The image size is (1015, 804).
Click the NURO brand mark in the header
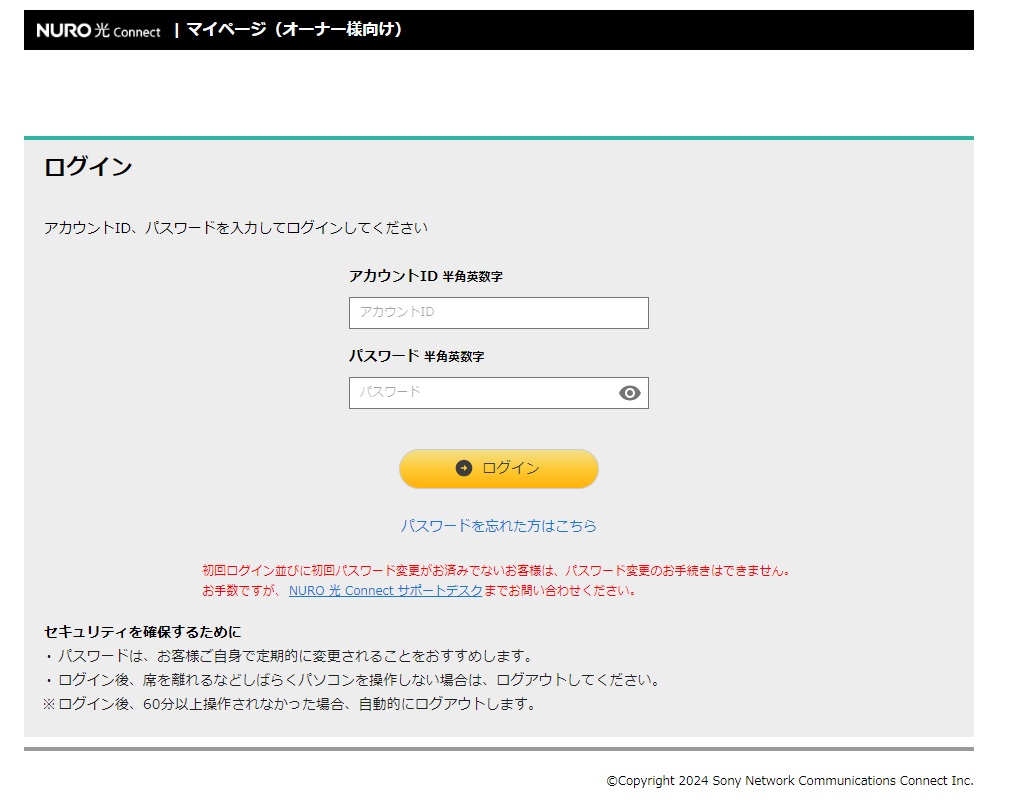pyautogui.click(x=97, y=30)
